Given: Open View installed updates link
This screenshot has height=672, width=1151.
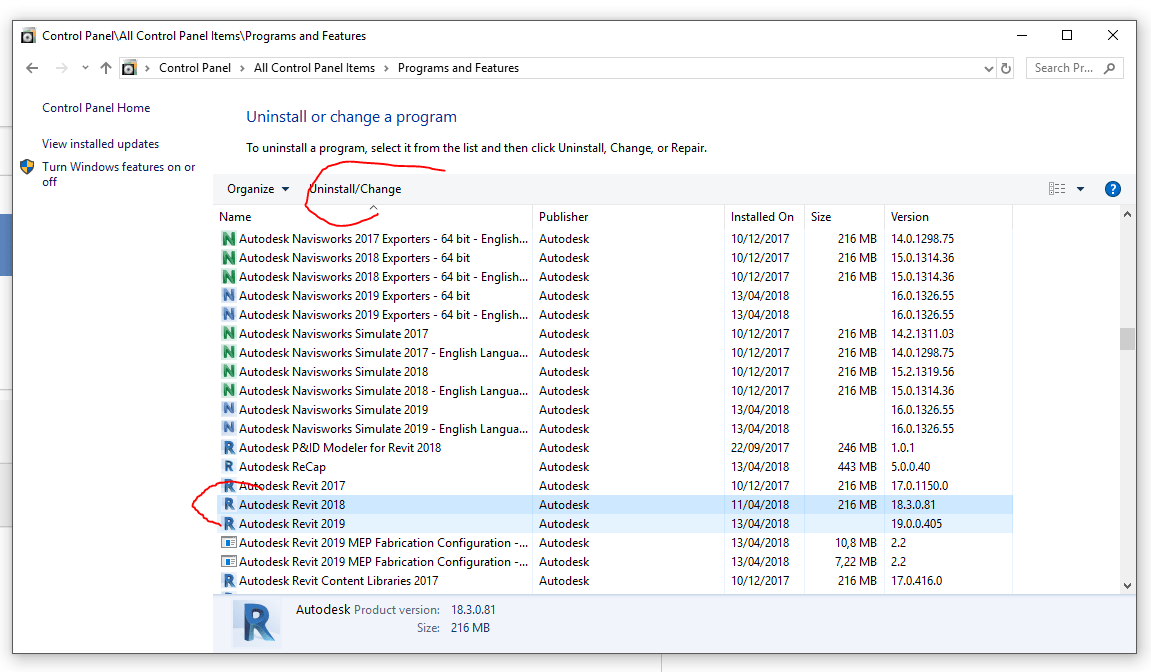Looking at the screenshot, I should click(101, 144).
